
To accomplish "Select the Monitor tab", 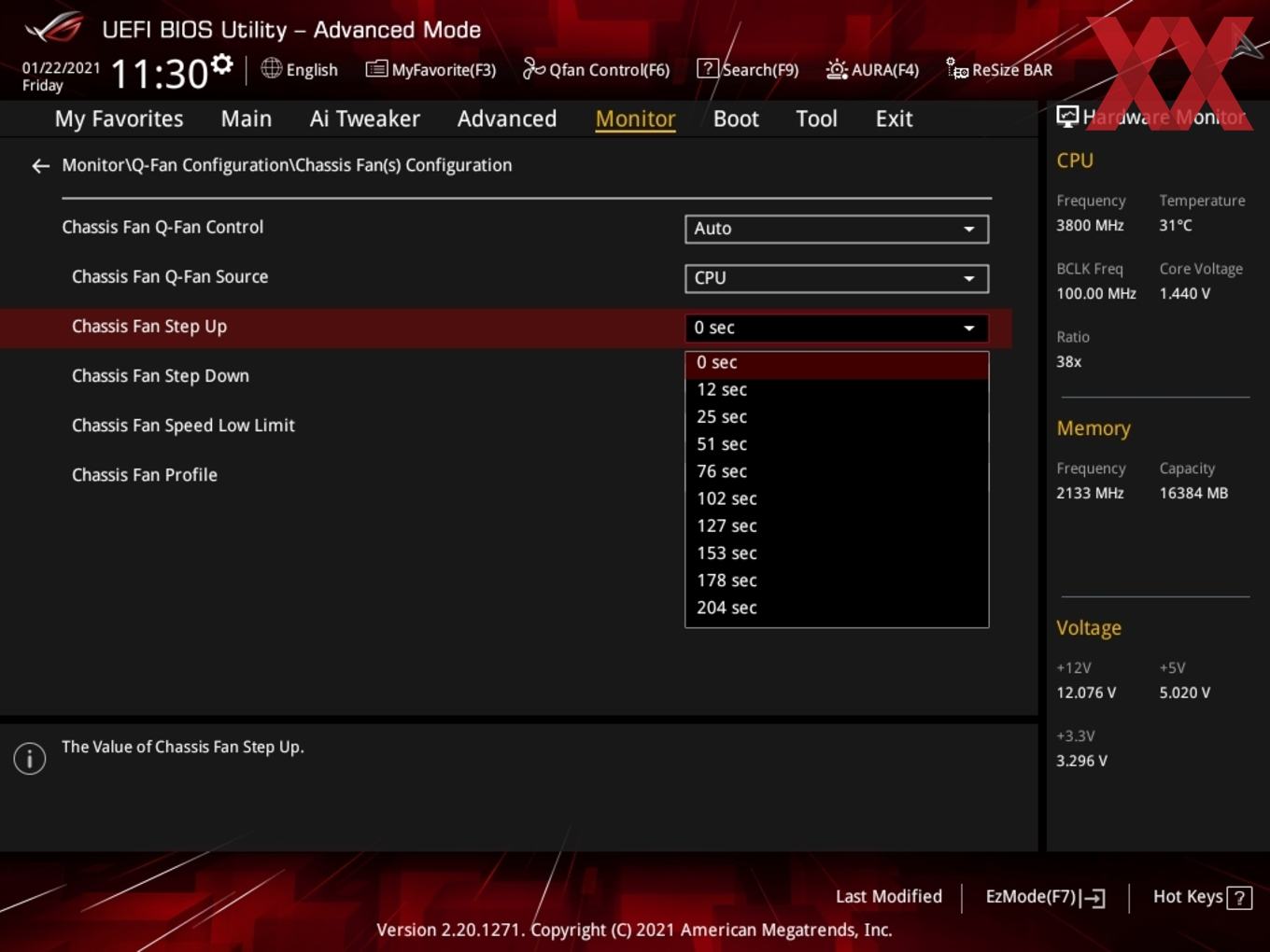I will pos(636,119).
